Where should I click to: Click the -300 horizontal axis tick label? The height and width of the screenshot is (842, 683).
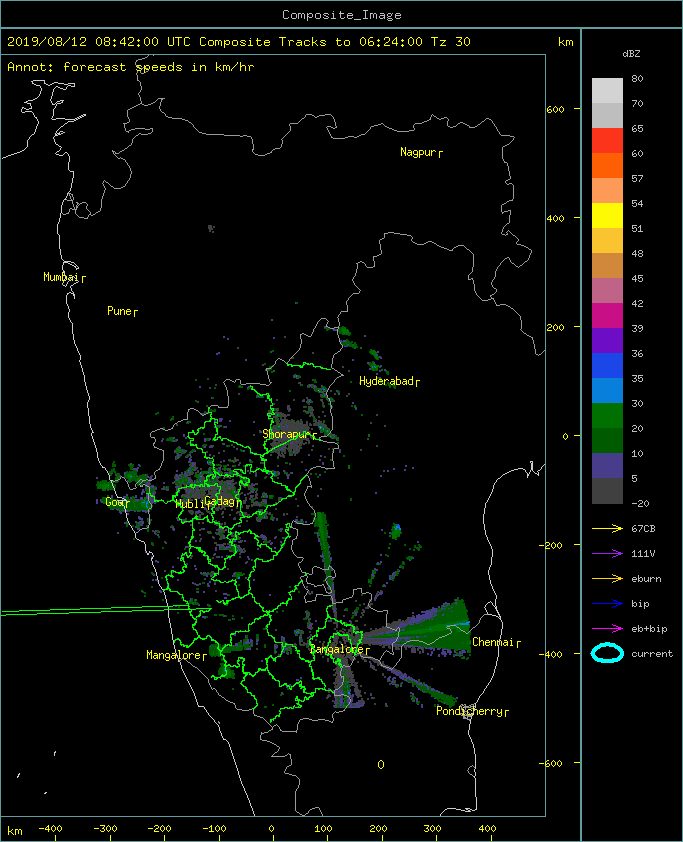tap(105, 829)
